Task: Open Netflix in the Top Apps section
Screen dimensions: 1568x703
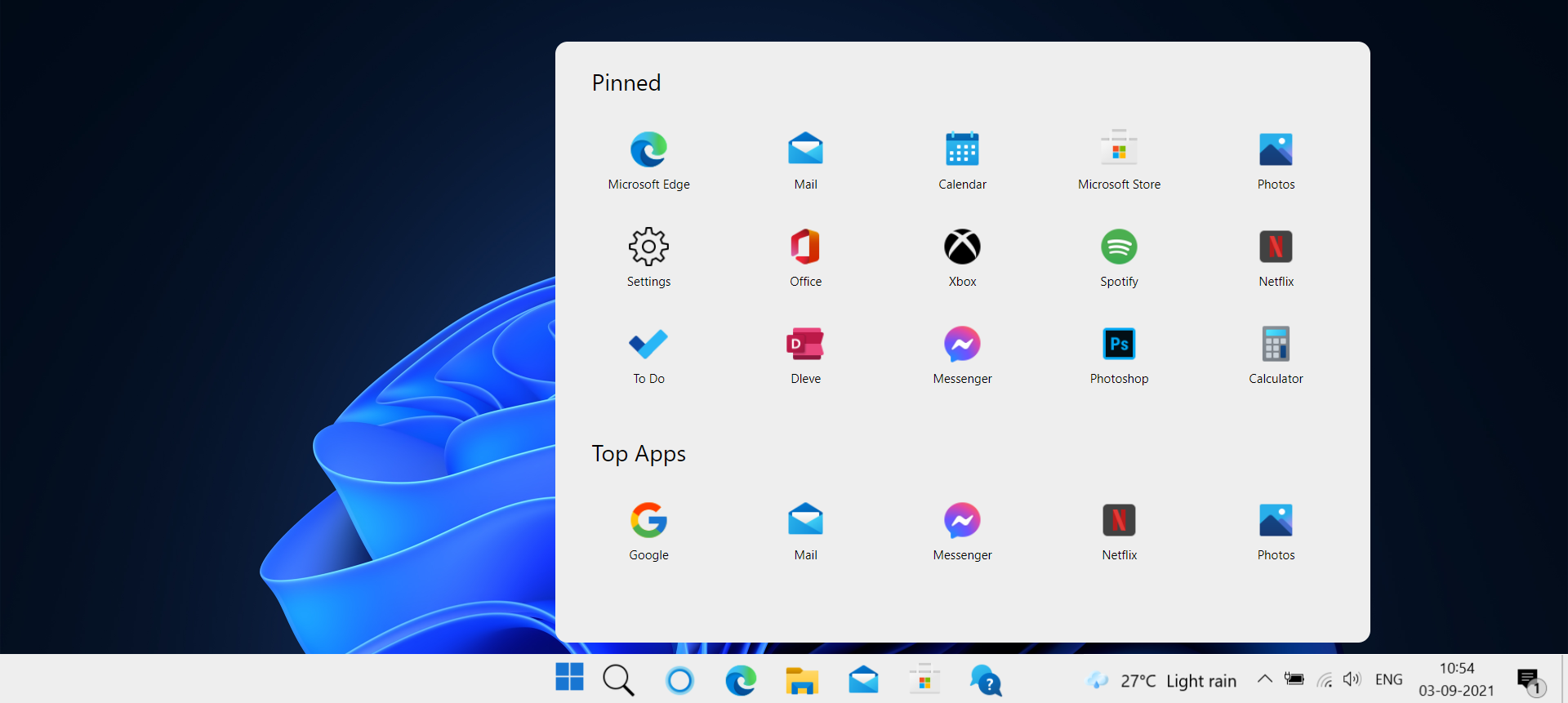Action: click(1119, 532)
